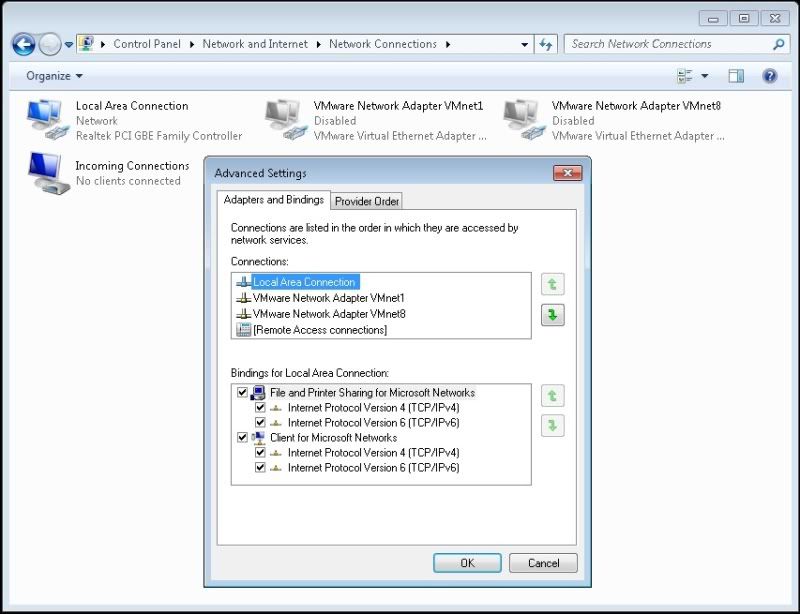Viewport: 800px width, 614px height.
Task: Click the search magnifier icon
Action: pos(779,44)
